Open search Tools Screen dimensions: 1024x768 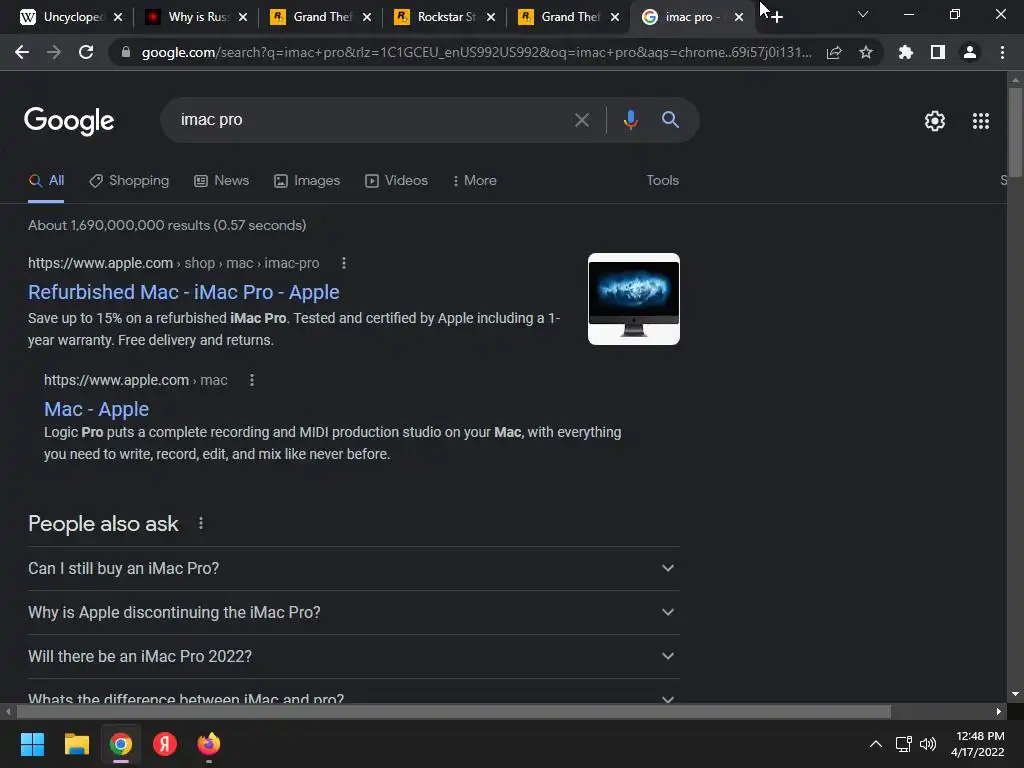click(662, 181)
